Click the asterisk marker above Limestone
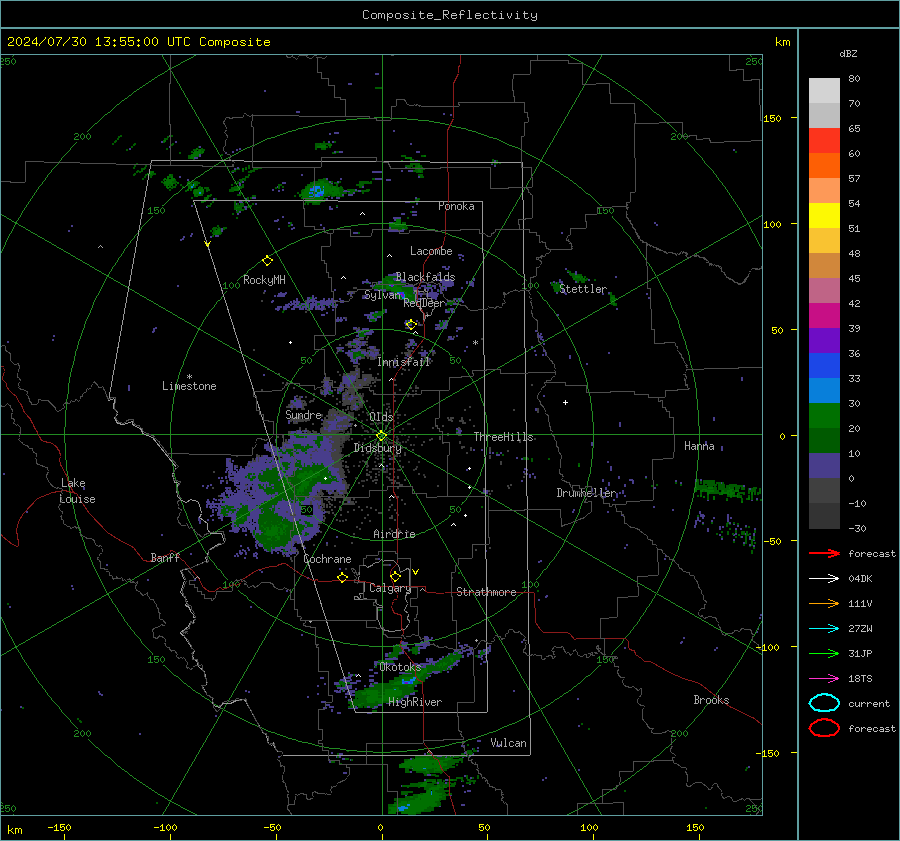This screenshot has width=900, height=841. 189,377
